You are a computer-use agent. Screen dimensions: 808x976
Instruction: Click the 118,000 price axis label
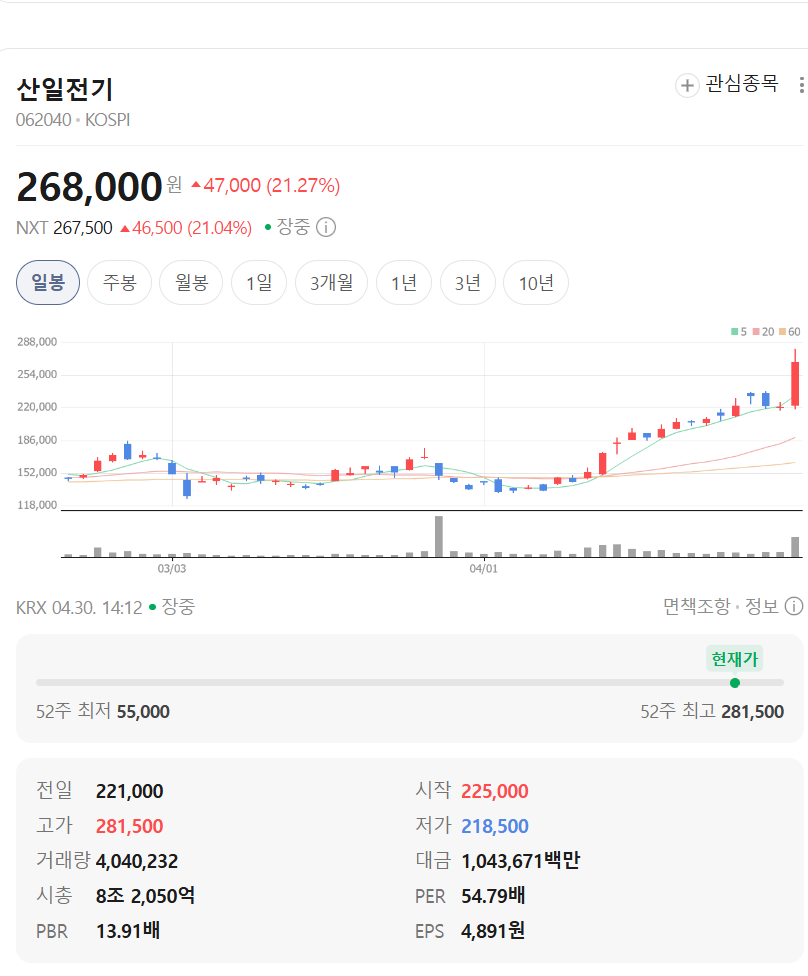click(x=37, y=505)
